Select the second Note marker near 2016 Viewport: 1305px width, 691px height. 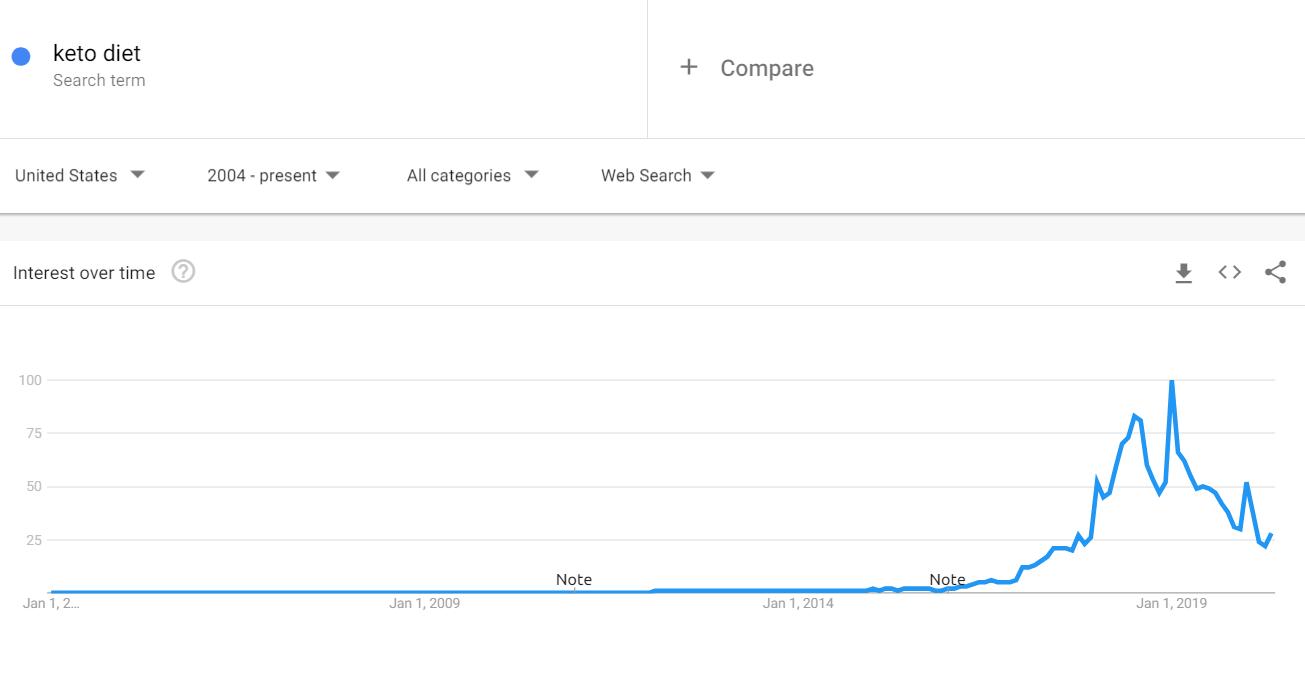pos(947,580)
